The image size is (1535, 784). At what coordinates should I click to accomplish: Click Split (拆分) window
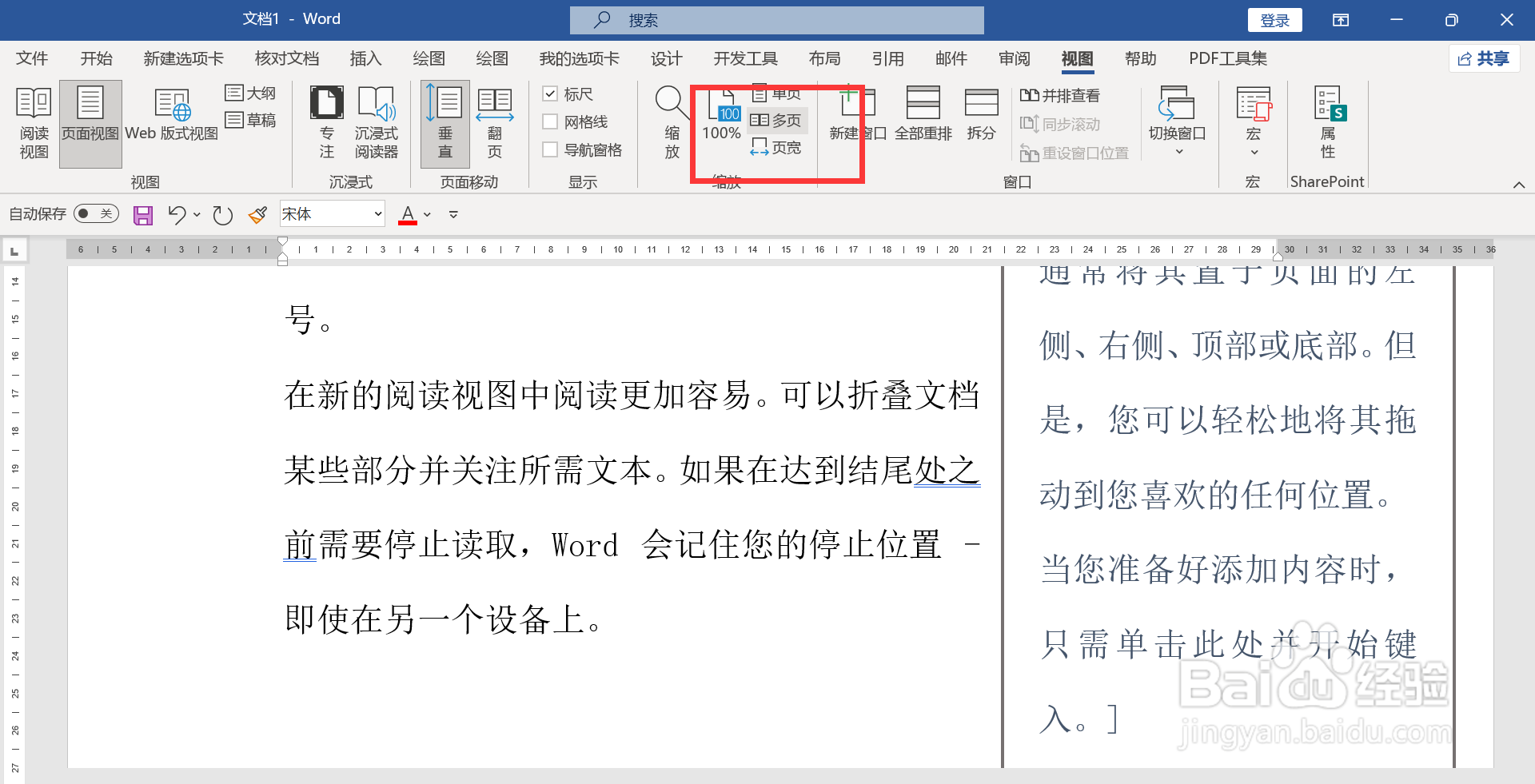pos(981,116)
